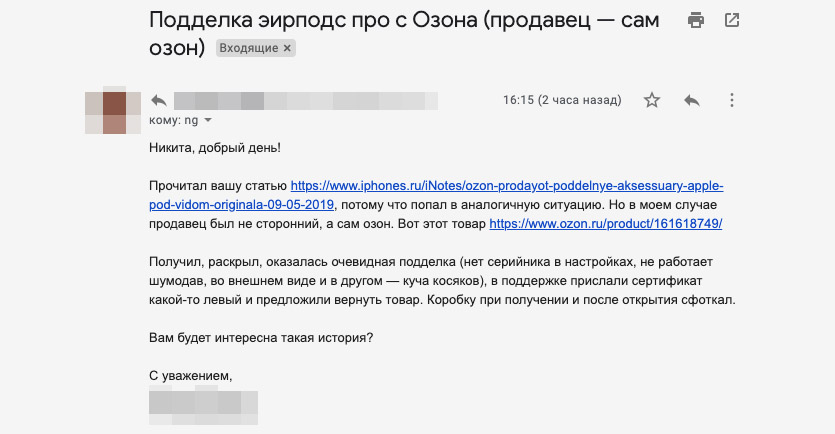Image resolution: width=835 pixels, height=434 pixels.
Task: Star this message
Action: click(x=652, y=100)
